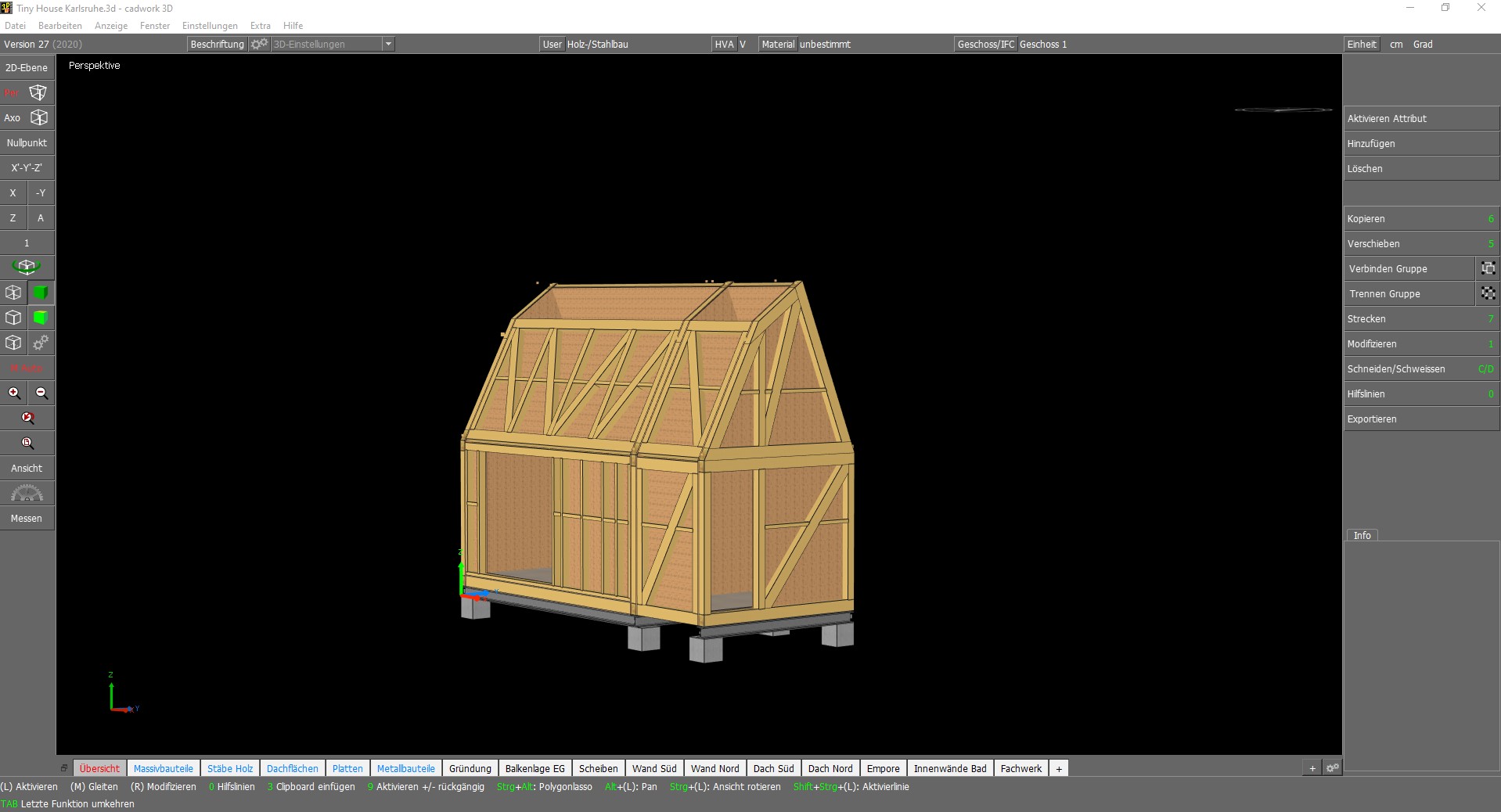
Task: Click the Beschriftung button
Action: pos(218,44)
